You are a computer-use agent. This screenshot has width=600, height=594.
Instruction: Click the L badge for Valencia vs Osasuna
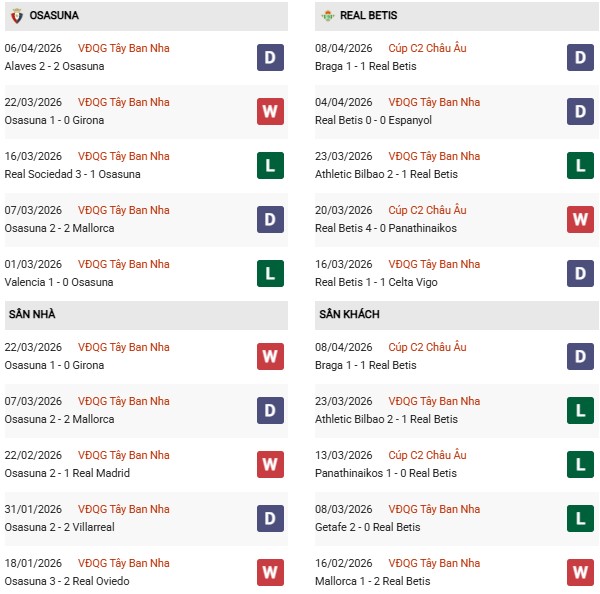pyautogui.click(x=270, y=273)
